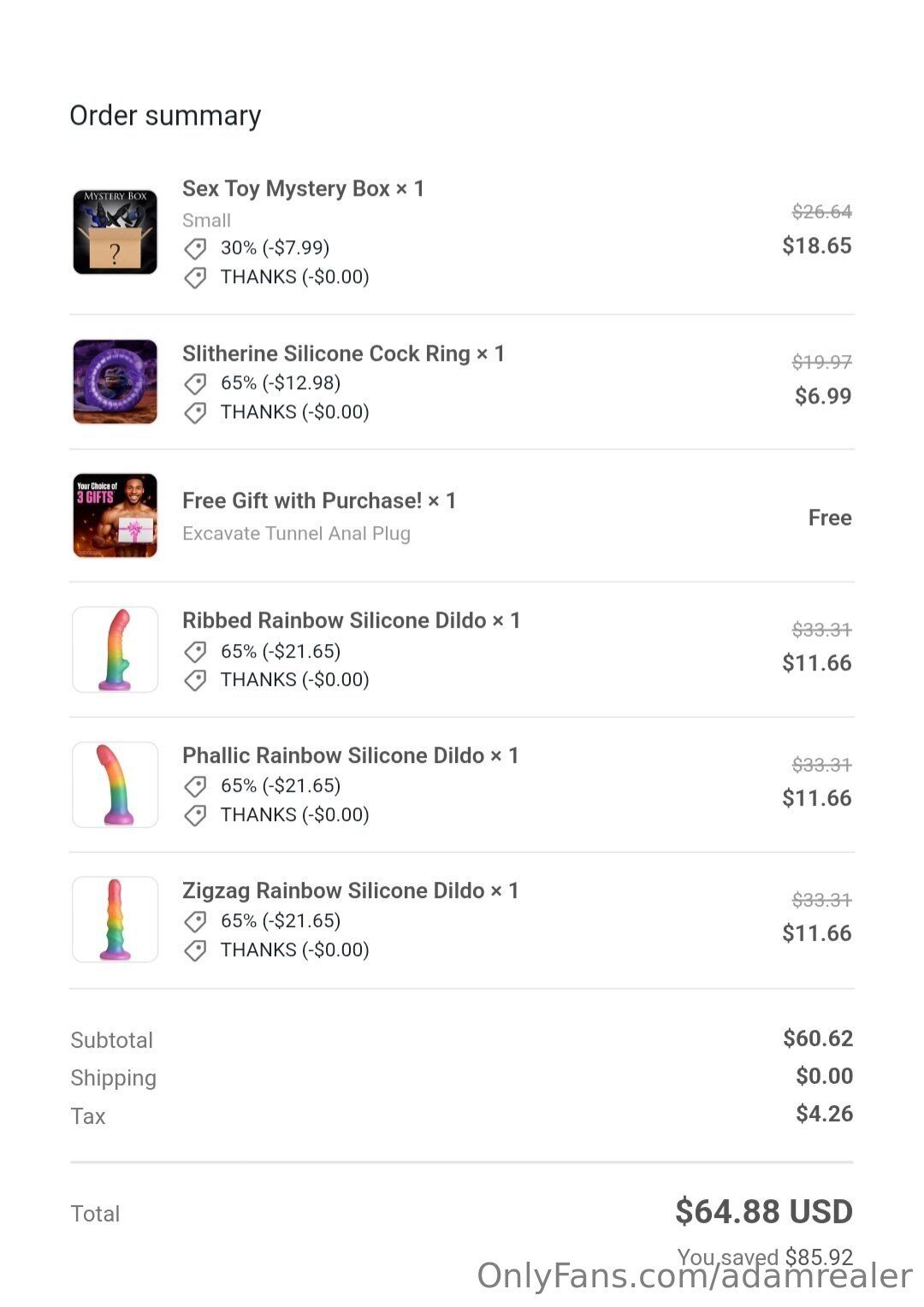Click the 65% tag icon for Zigzag Rainbow item

[x=195, y=922]
